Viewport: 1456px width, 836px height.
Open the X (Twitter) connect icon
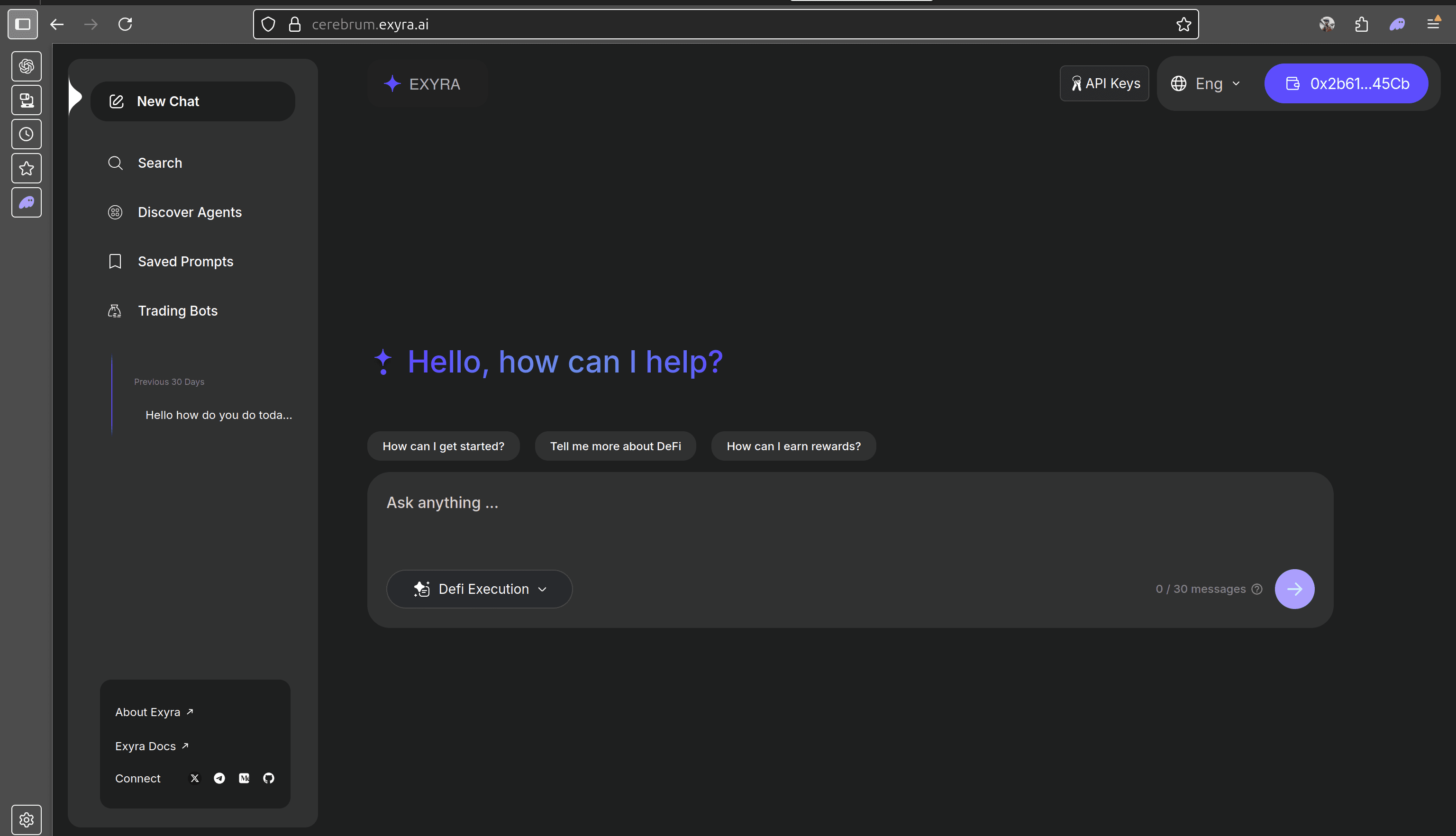[195, 778]
